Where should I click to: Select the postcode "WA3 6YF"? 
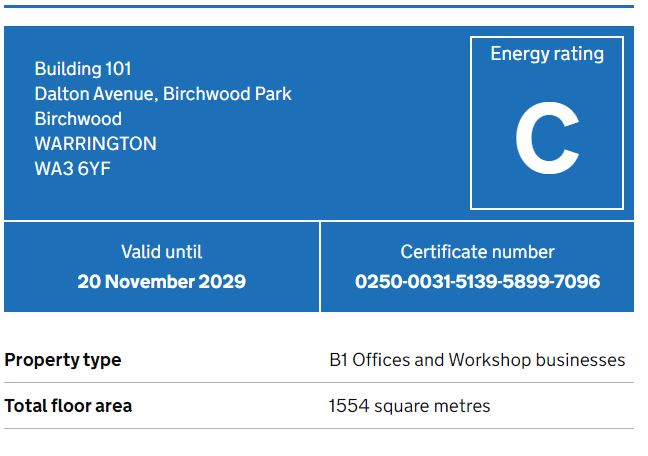coord(72,169)
